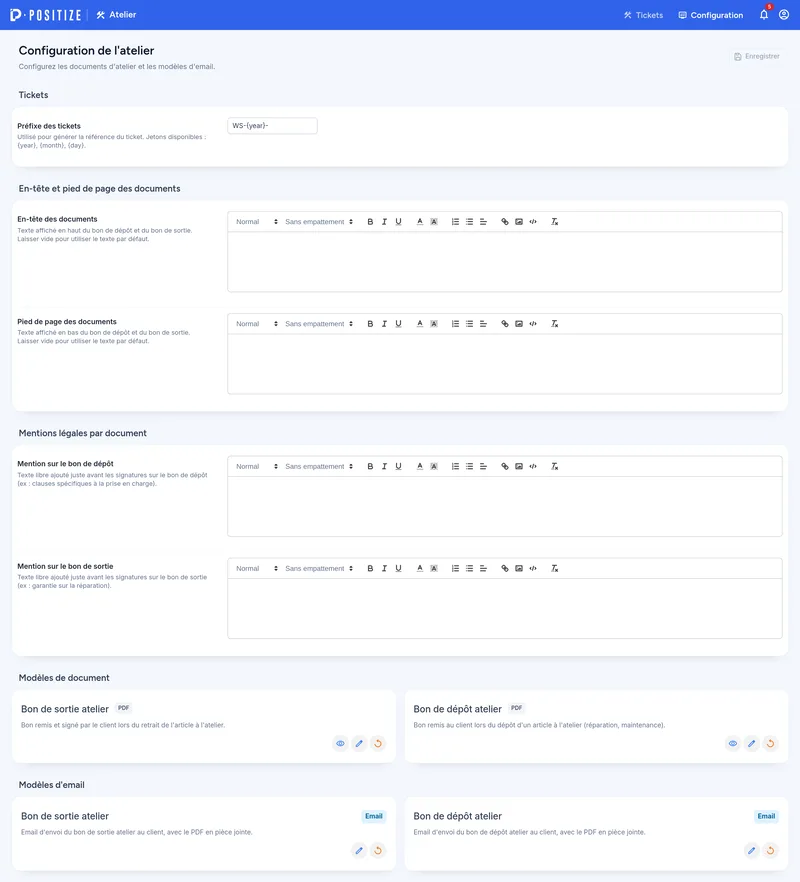
Task: Reset Bon de dépôt atelier email template
Action: coord(770,850)
